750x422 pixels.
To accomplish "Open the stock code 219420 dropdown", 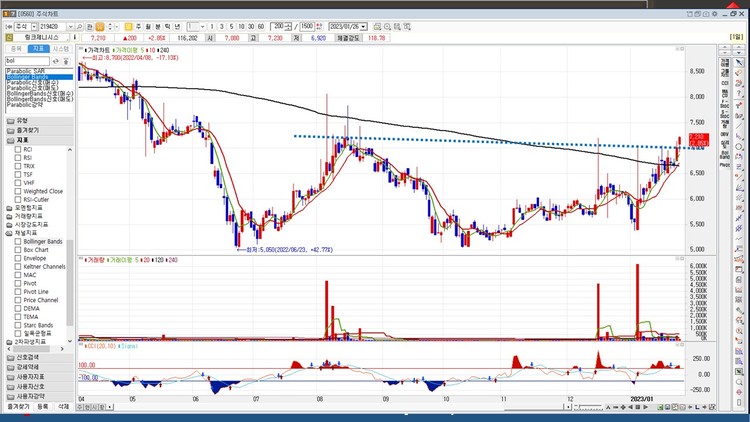I will (x=71, y=27).
